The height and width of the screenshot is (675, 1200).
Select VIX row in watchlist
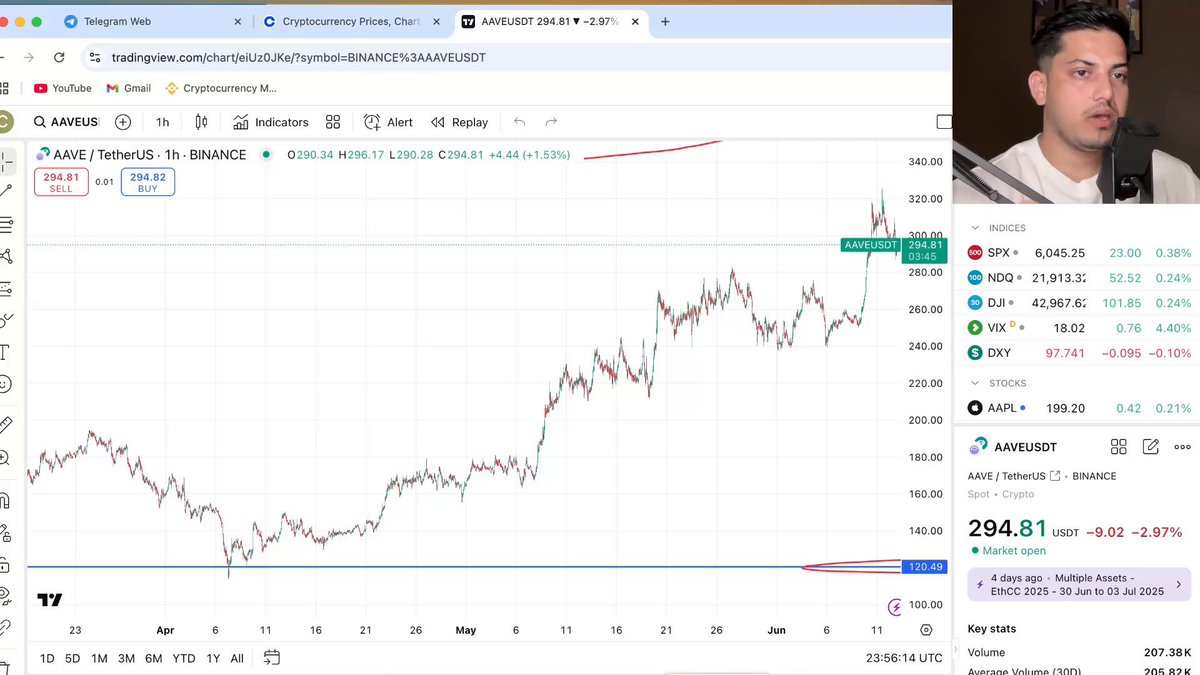pyautogui.click(x=1078, y=328)
